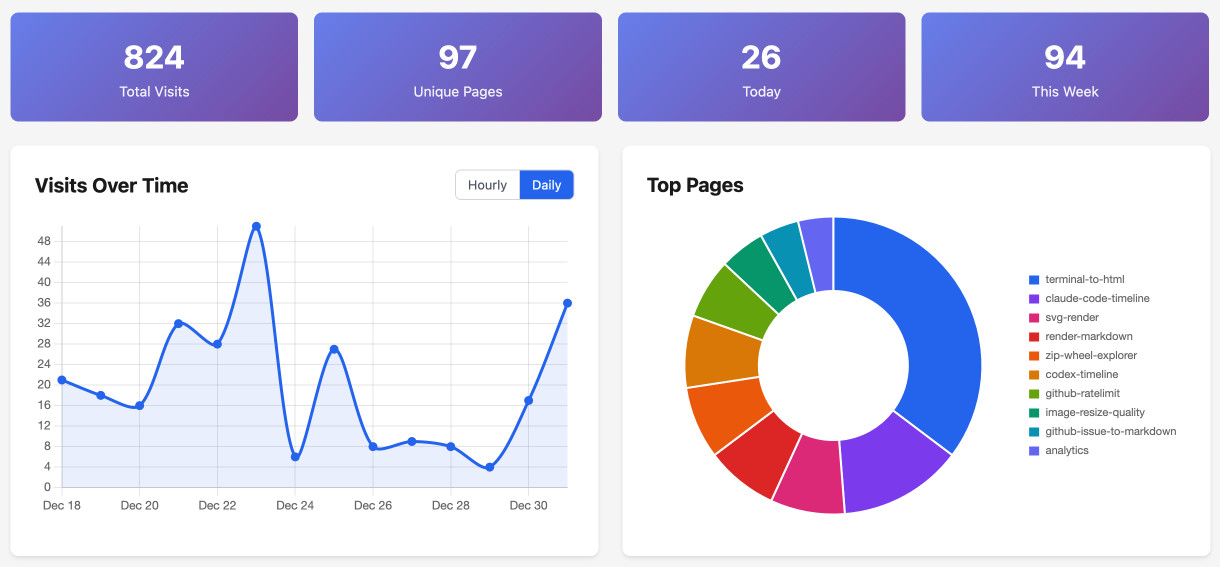Select the Dec 25 data point near 27
The image size is (1220, 567).
point(334,349)
